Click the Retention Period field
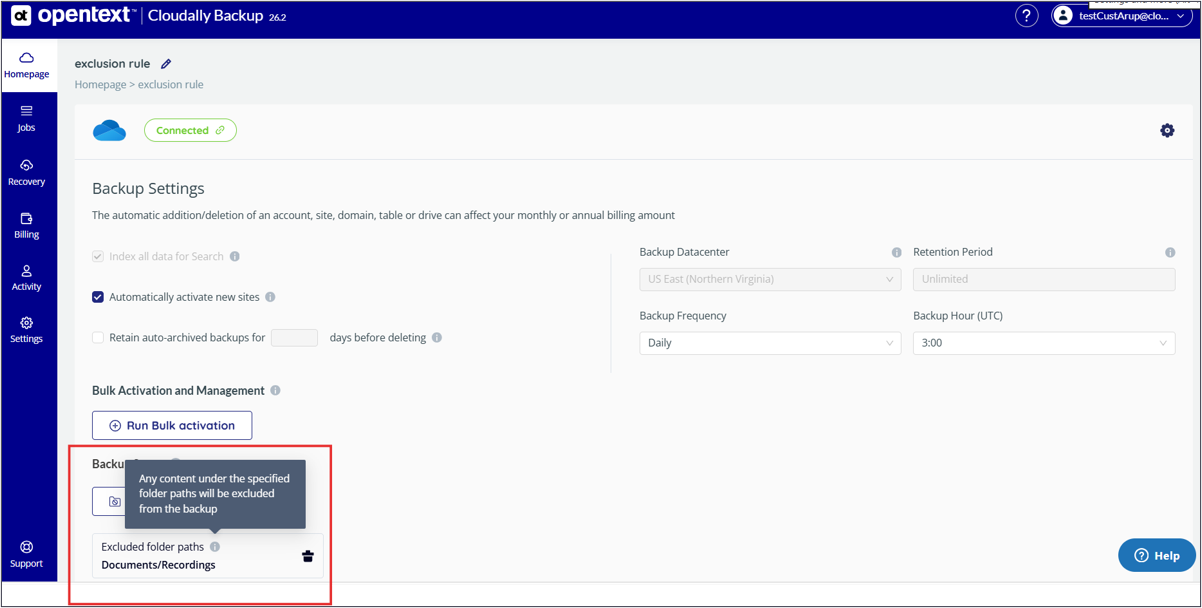 pos(1044,279)
